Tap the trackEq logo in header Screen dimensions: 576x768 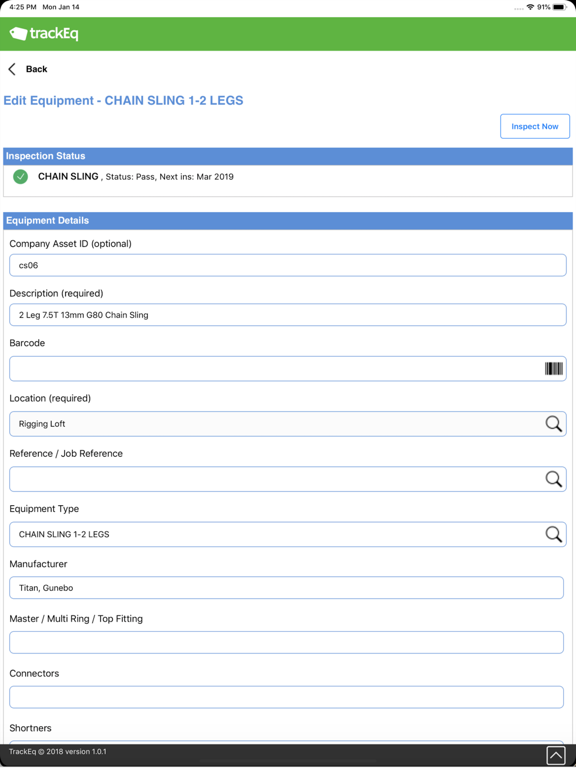(x=44, y=34)
